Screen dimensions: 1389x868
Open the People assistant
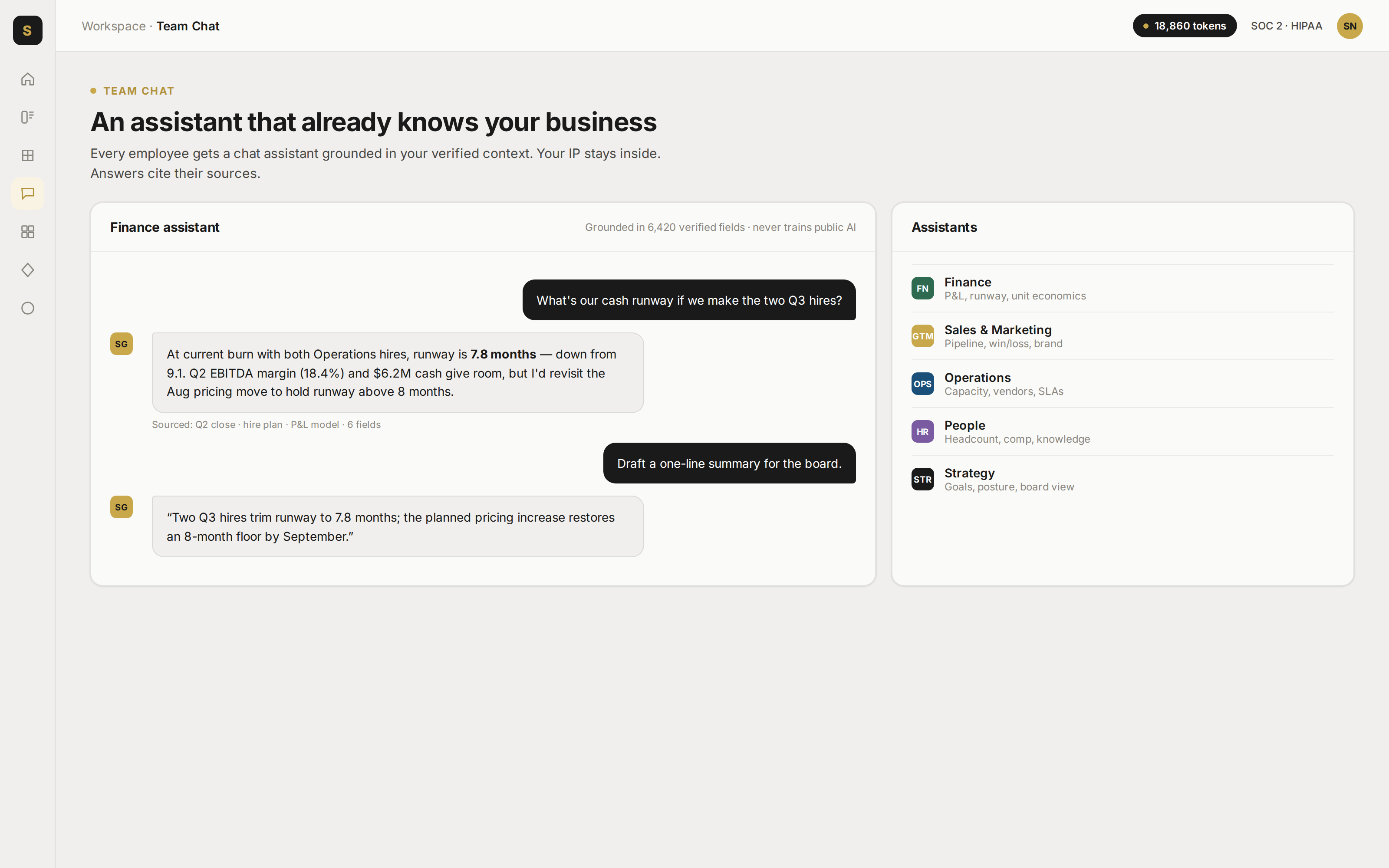click(x=1122, y=431)
